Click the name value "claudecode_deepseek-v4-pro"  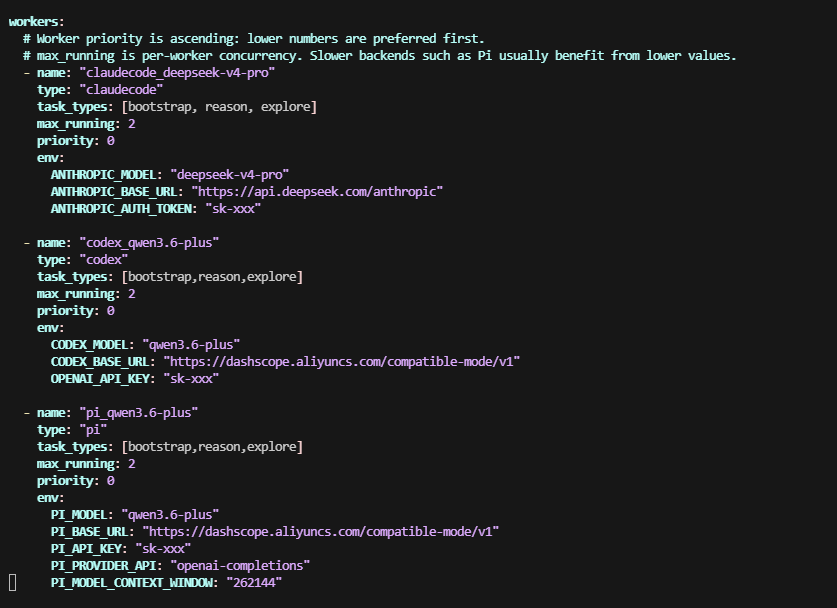click(x=177, y=73)
